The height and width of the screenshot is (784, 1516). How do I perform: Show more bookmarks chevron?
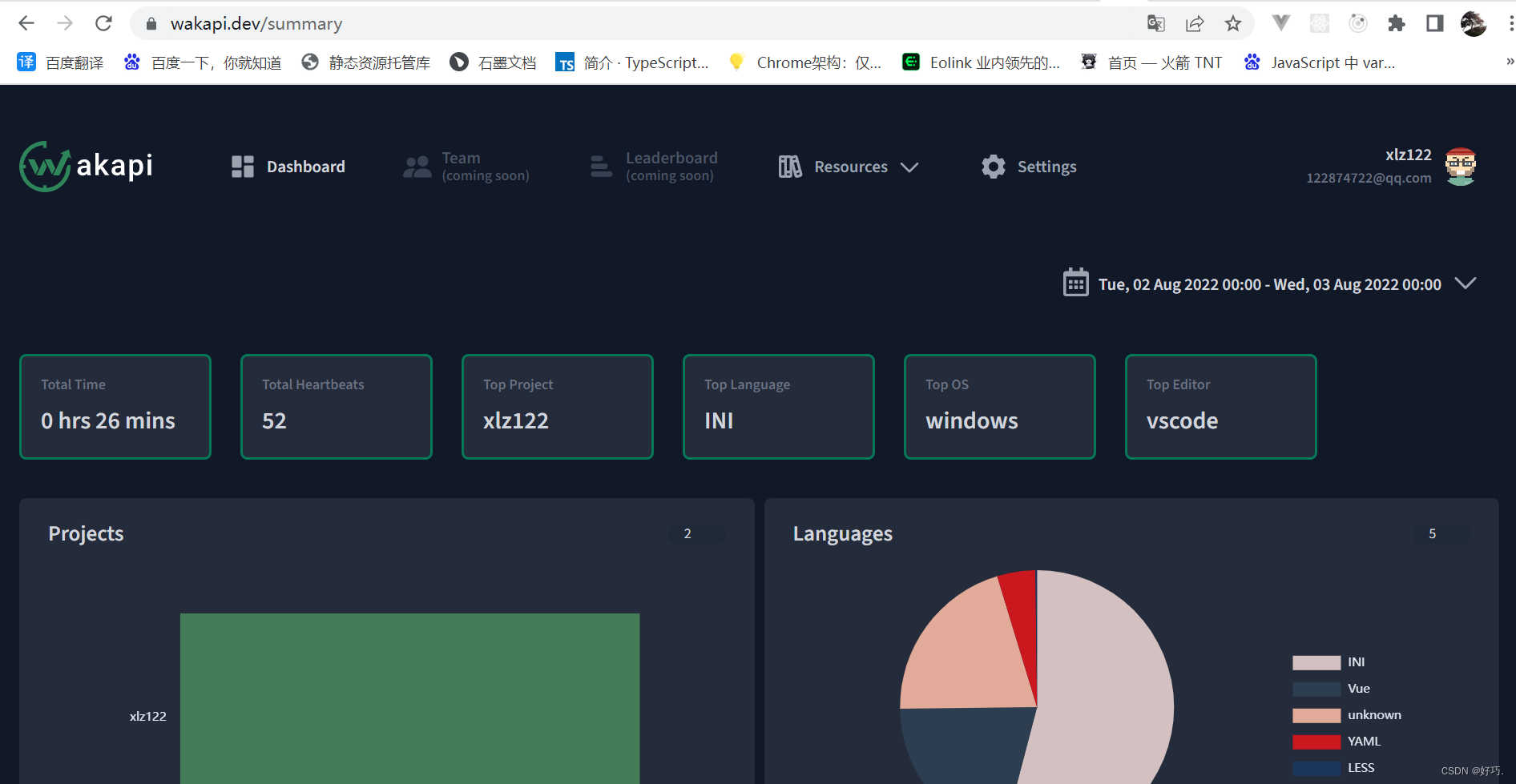tap(1509, 62)
